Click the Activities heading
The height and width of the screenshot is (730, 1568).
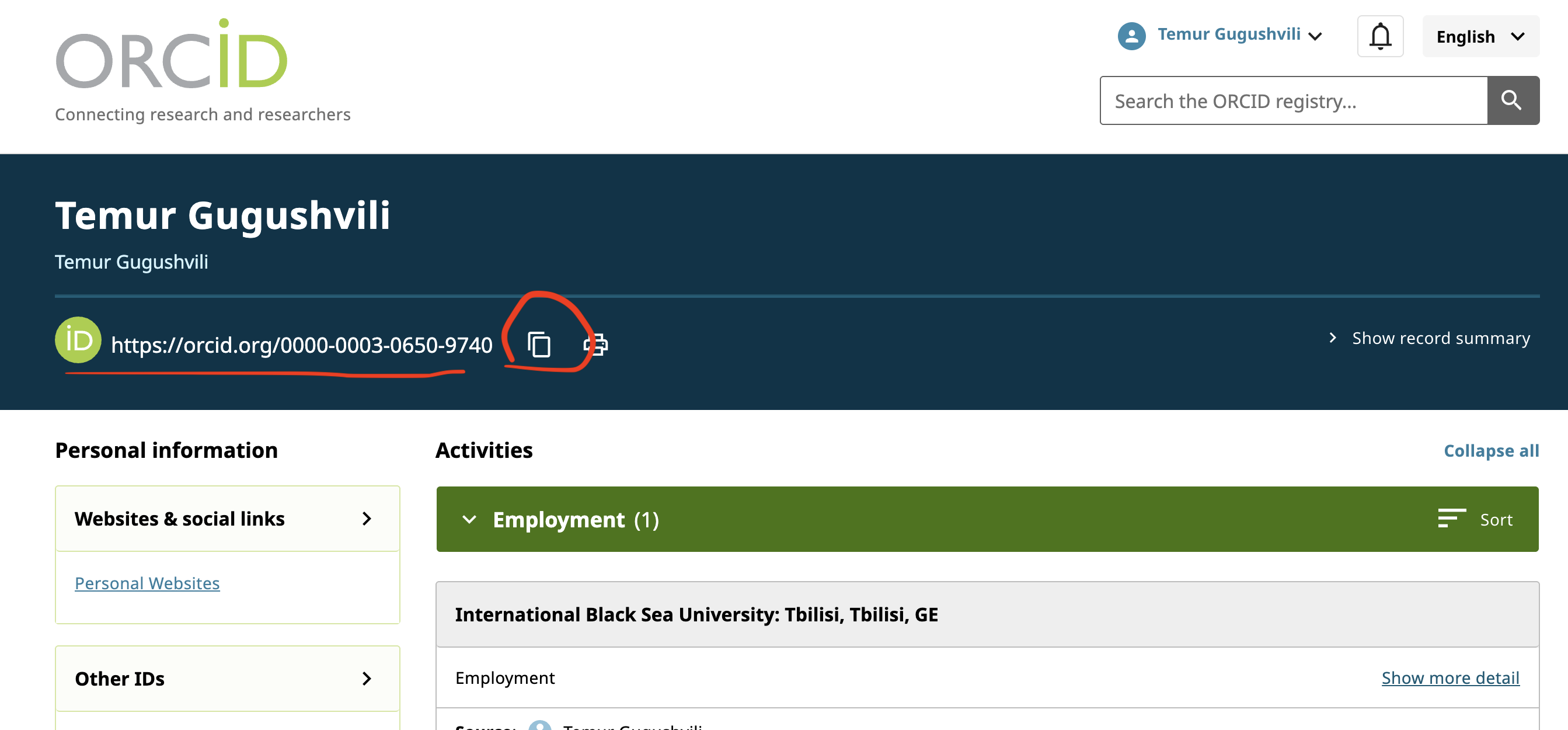click(x=484, y=450)
